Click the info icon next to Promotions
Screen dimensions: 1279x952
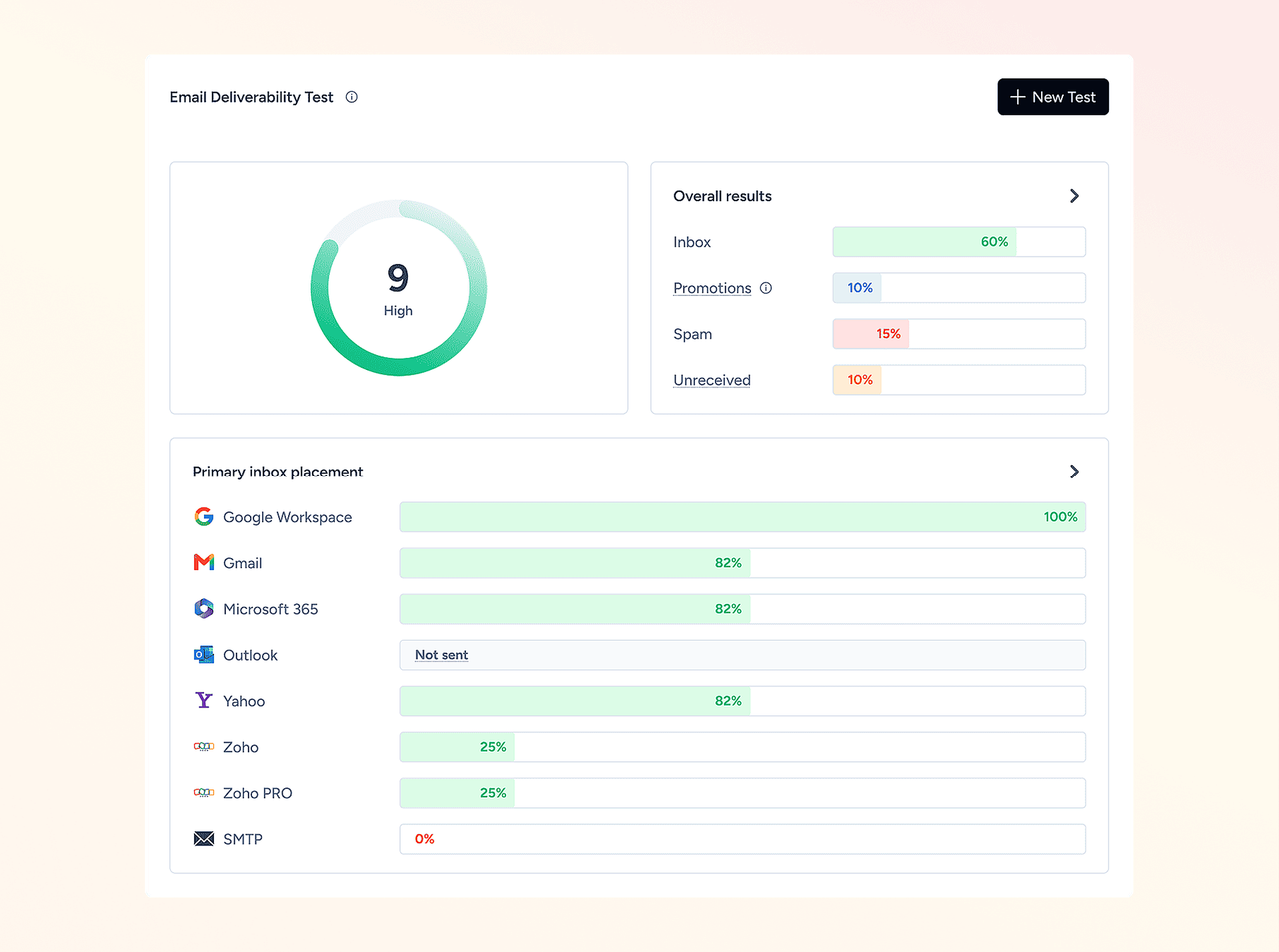pos(766,288)
